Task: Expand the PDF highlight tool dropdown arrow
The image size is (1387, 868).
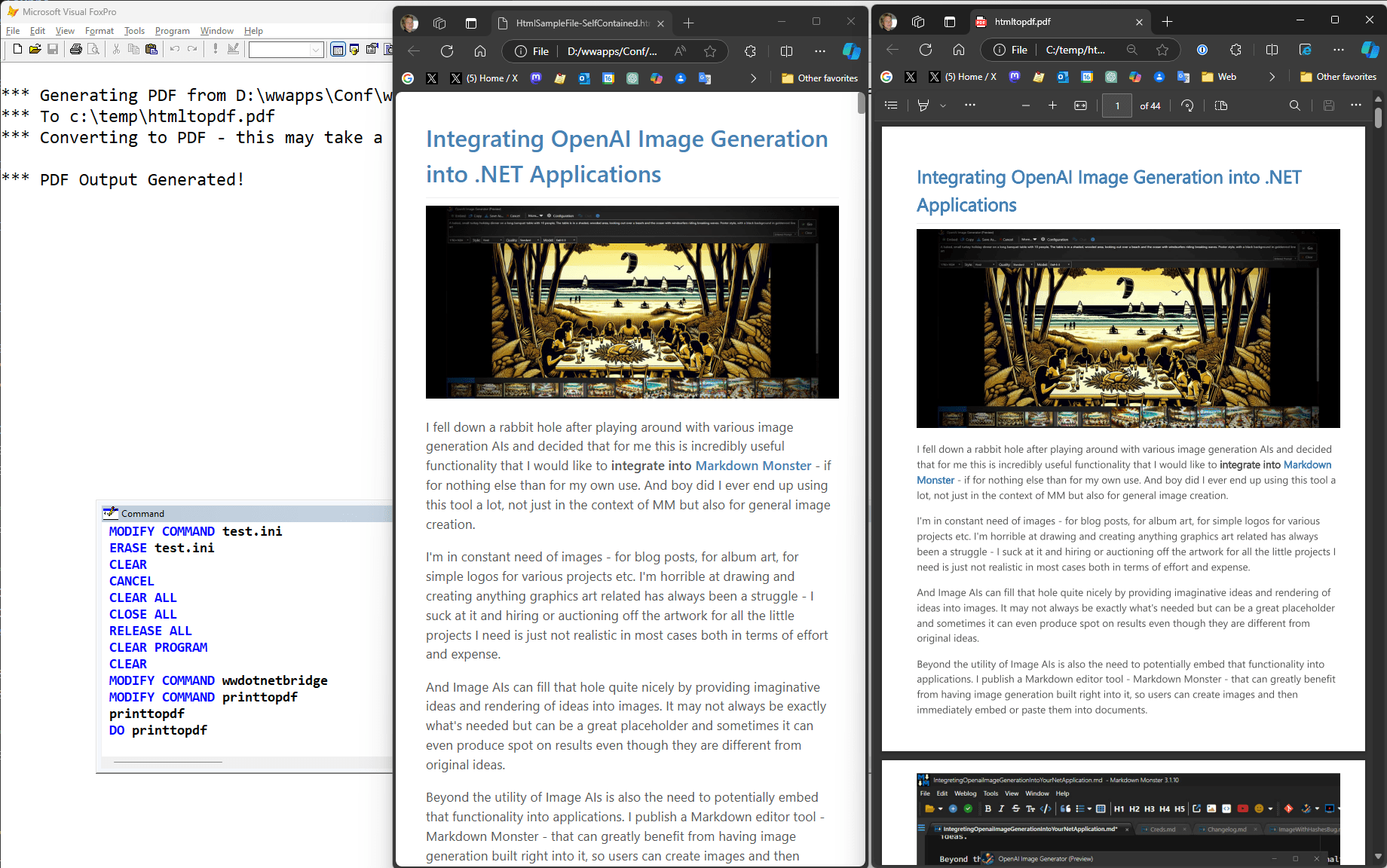Action: (942, 105)
